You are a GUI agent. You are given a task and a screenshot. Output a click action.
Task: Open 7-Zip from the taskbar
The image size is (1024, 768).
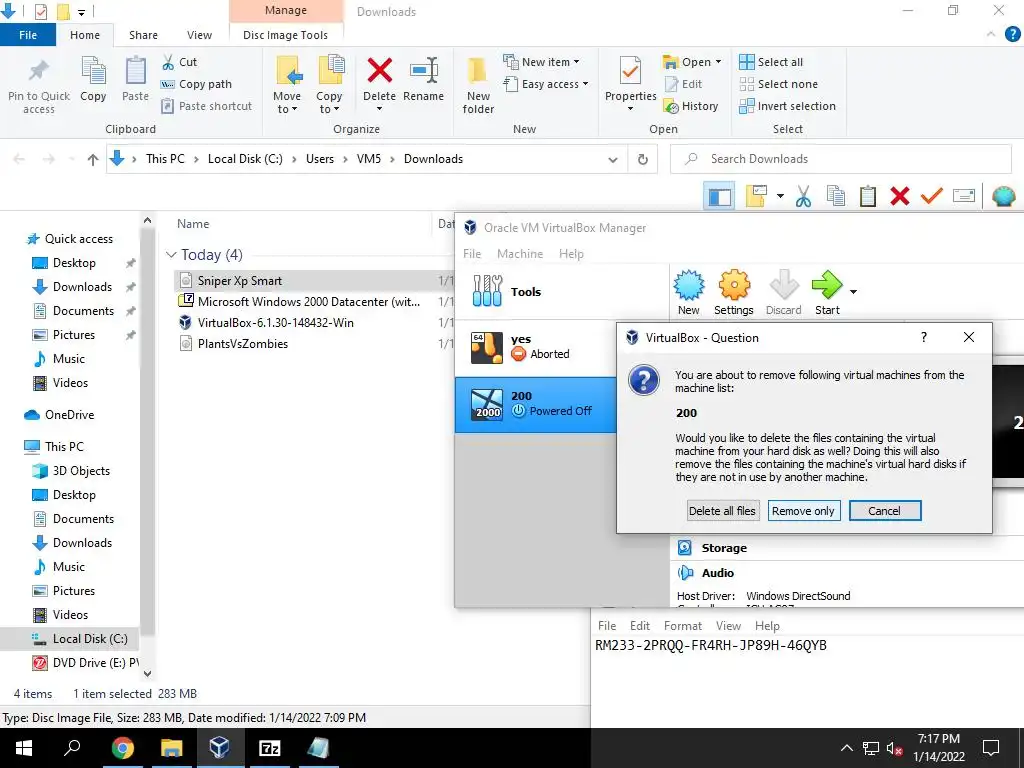(269, 748)
